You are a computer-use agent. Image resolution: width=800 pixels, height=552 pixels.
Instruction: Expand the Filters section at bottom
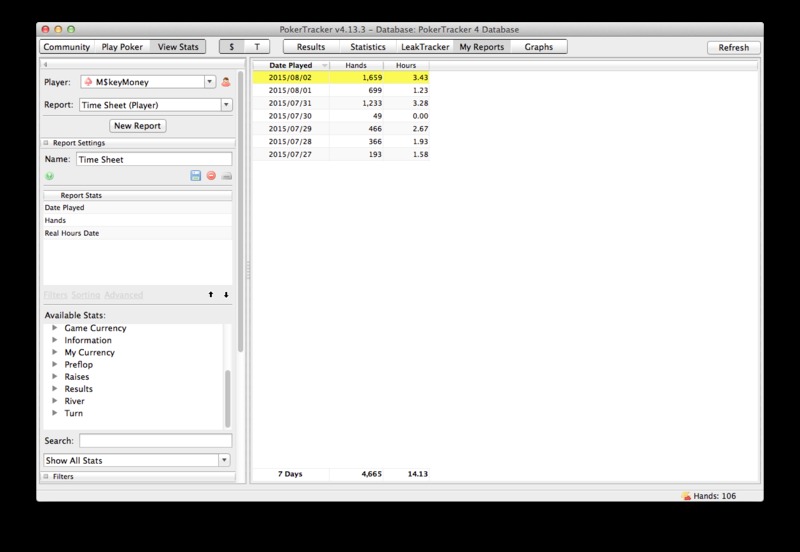click(46, 476)
